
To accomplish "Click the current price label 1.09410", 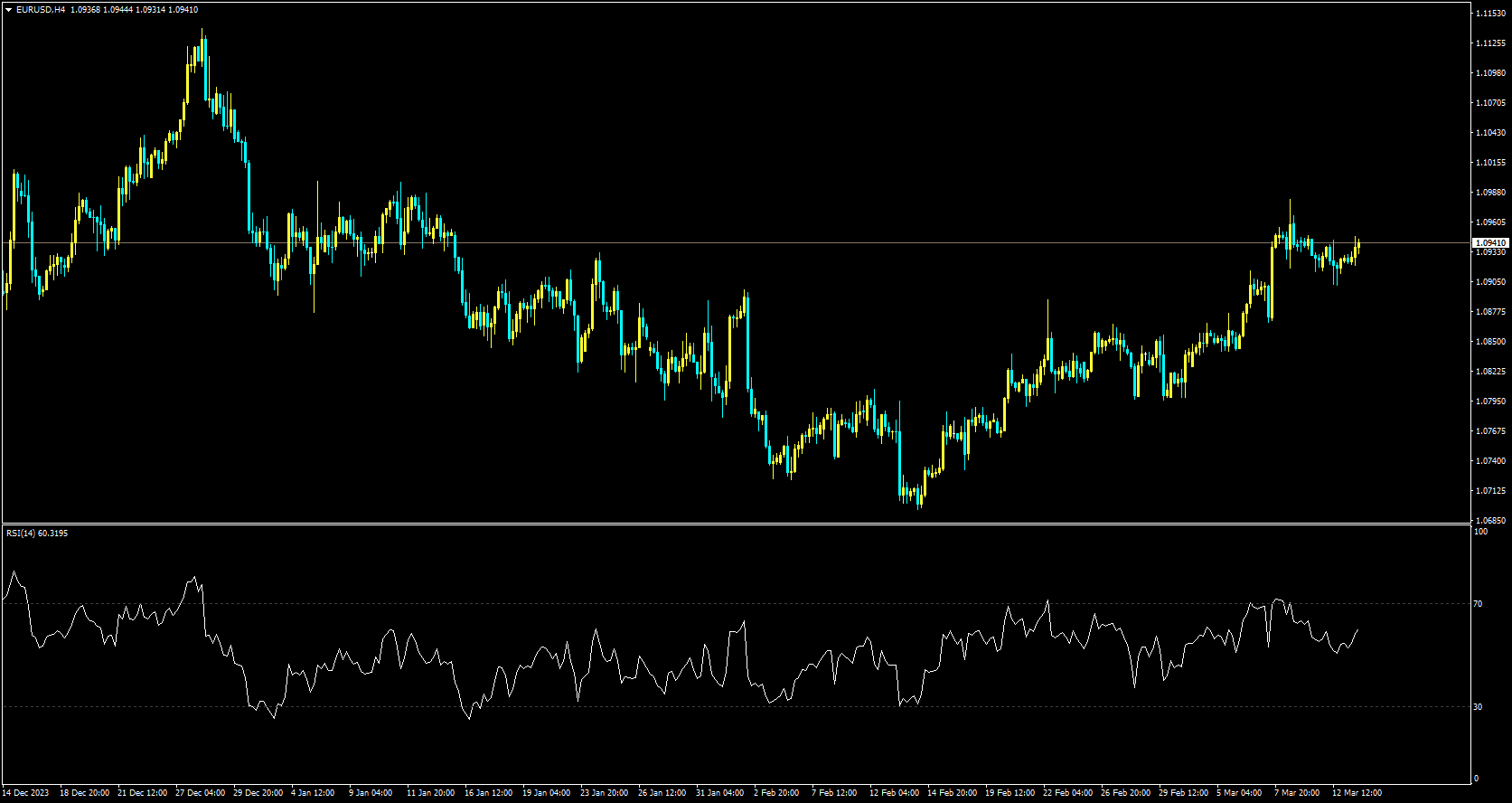I will pos(1490,242).
